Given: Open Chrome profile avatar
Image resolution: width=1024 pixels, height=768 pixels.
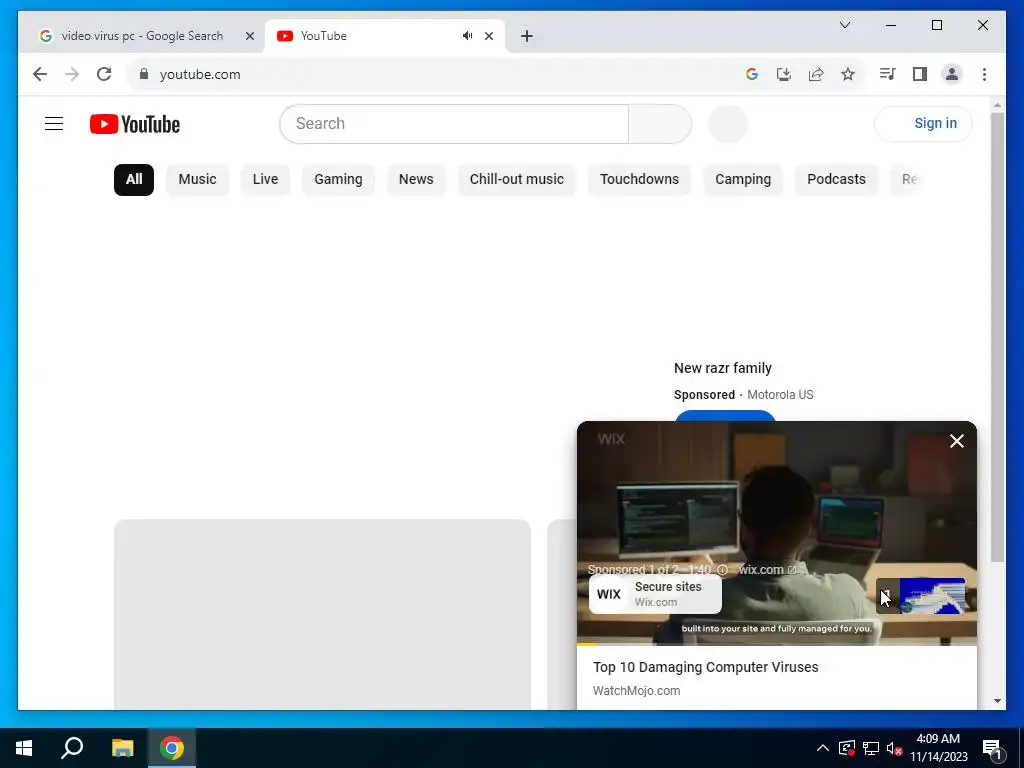Looking at the screenshot, I should pos(952,74).
